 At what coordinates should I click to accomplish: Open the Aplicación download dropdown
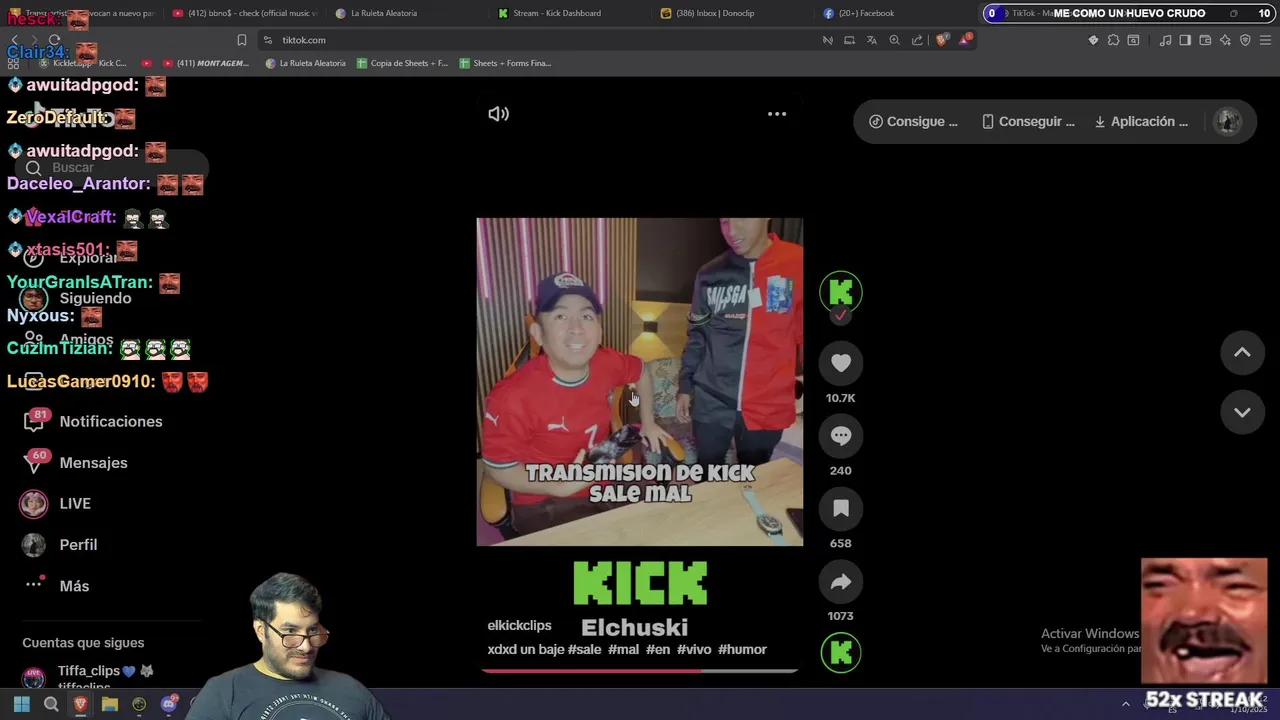click(x=1141, y=121)
